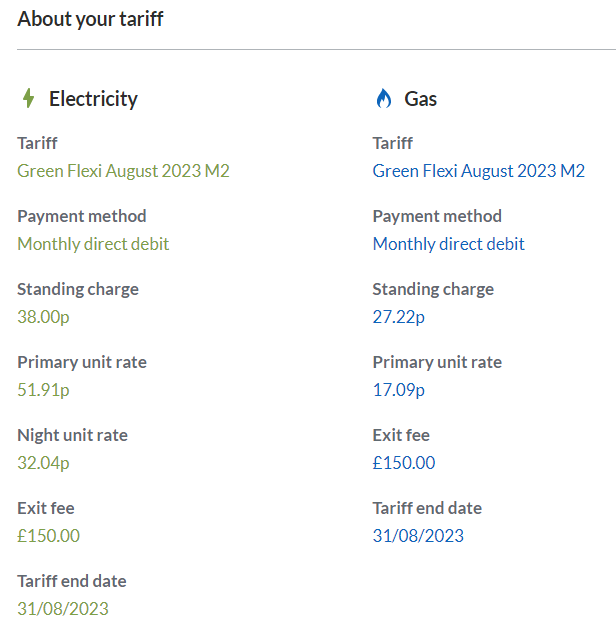Click the gas tariff end date 31/08/2023
Screen dimensions: 616x641
point(418,536)
